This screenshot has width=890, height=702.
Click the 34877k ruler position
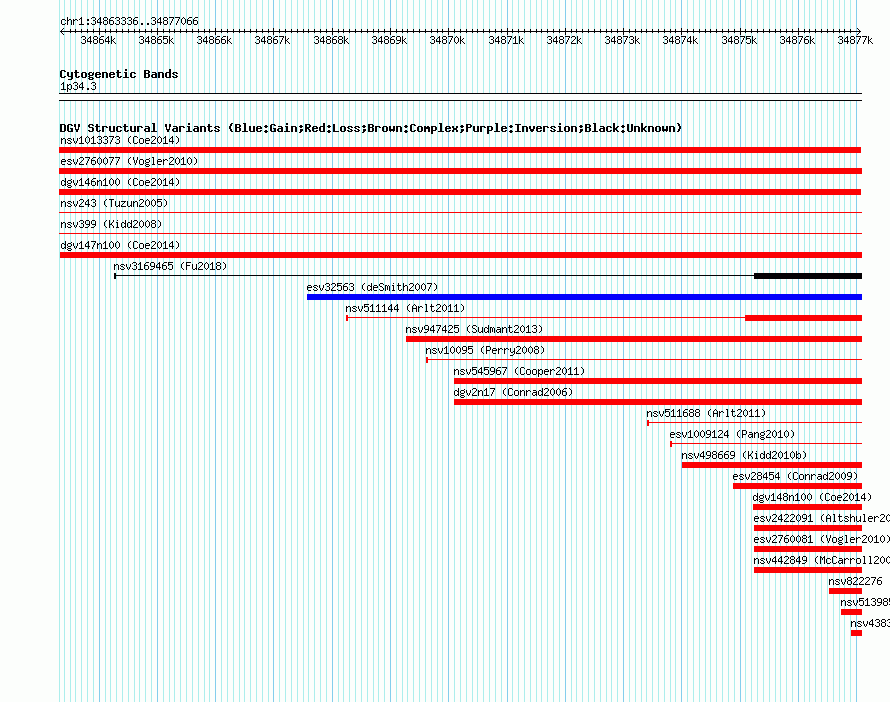coord(855,40)
